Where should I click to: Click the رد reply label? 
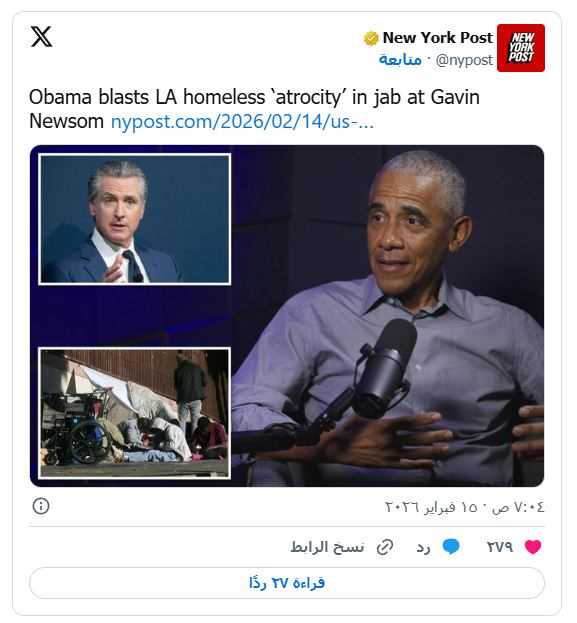(x=423, y=548)
